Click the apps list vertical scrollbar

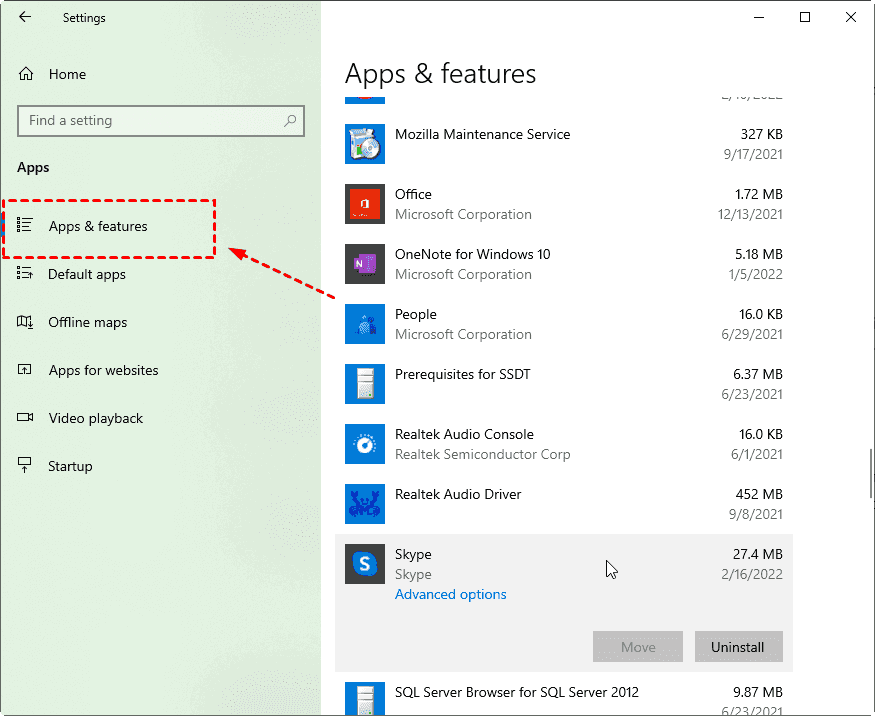pyautogui.click(x=871, y=473)
